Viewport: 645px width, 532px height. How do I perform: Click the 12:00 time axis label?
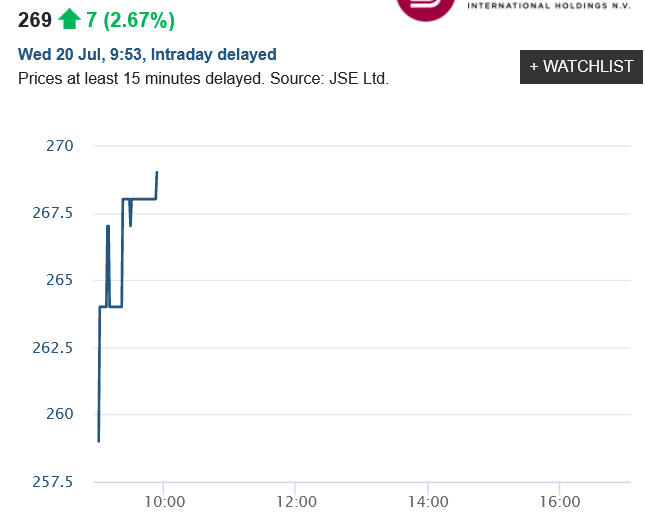pyautogui.click(x=296, y=501)
